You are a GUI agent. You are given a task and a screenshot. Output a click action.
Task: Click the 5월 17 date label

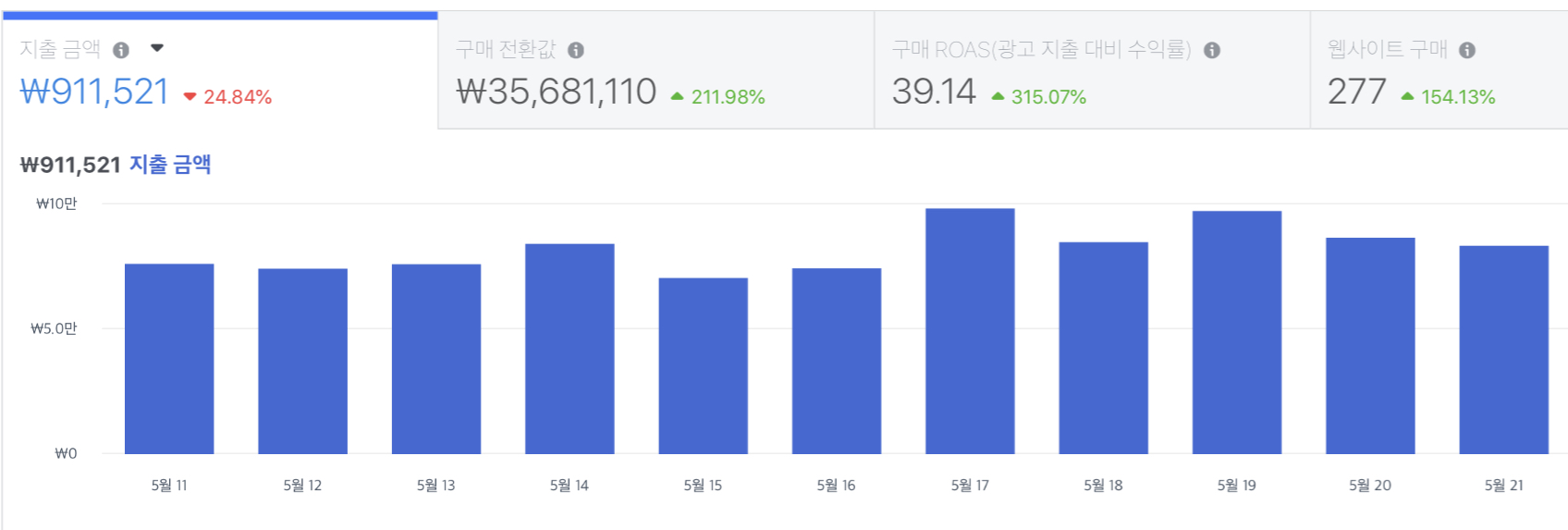[970, 485]
